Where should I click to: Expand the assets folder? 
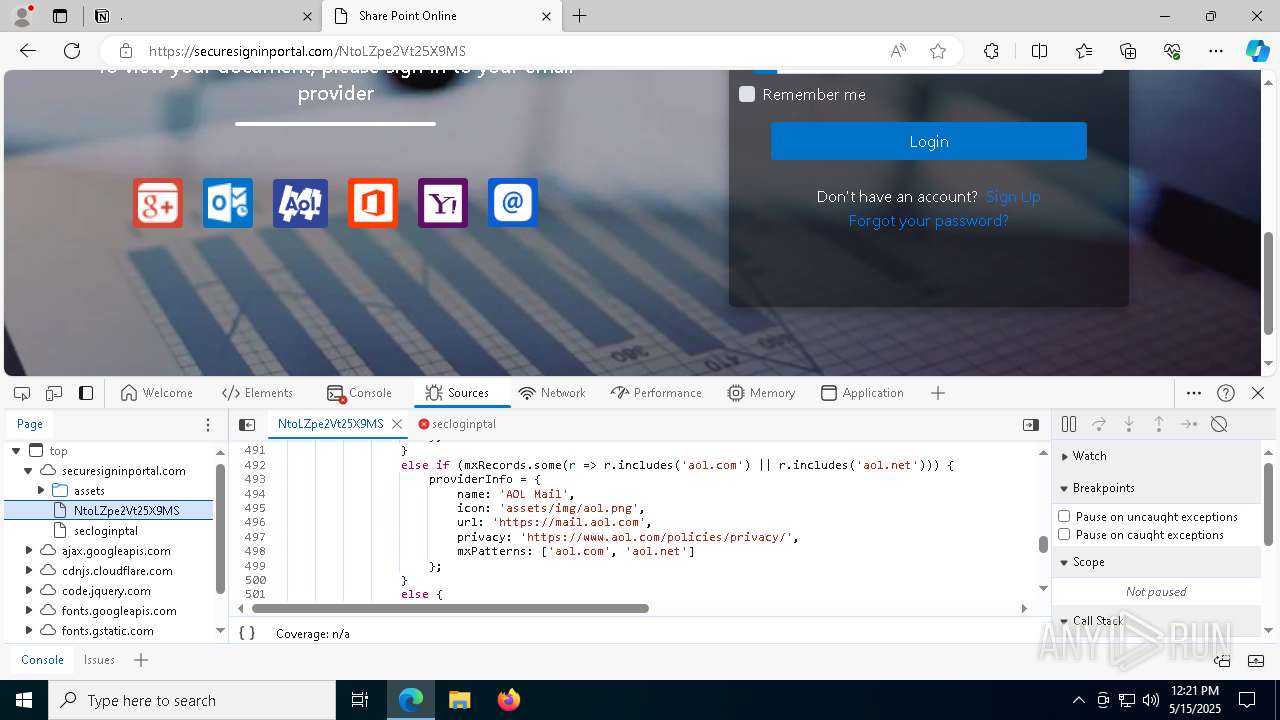point(41,491)
